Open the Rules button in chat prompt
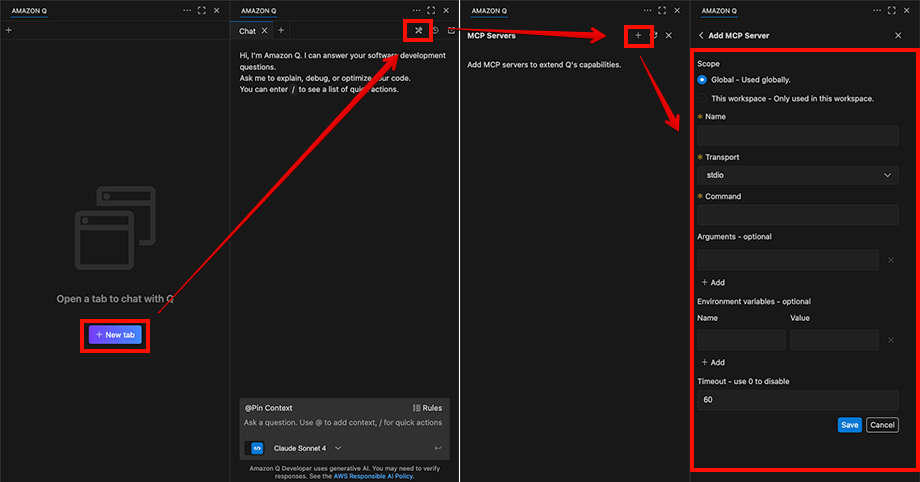This screenshot has width=920, height=482. coord(427,407)
